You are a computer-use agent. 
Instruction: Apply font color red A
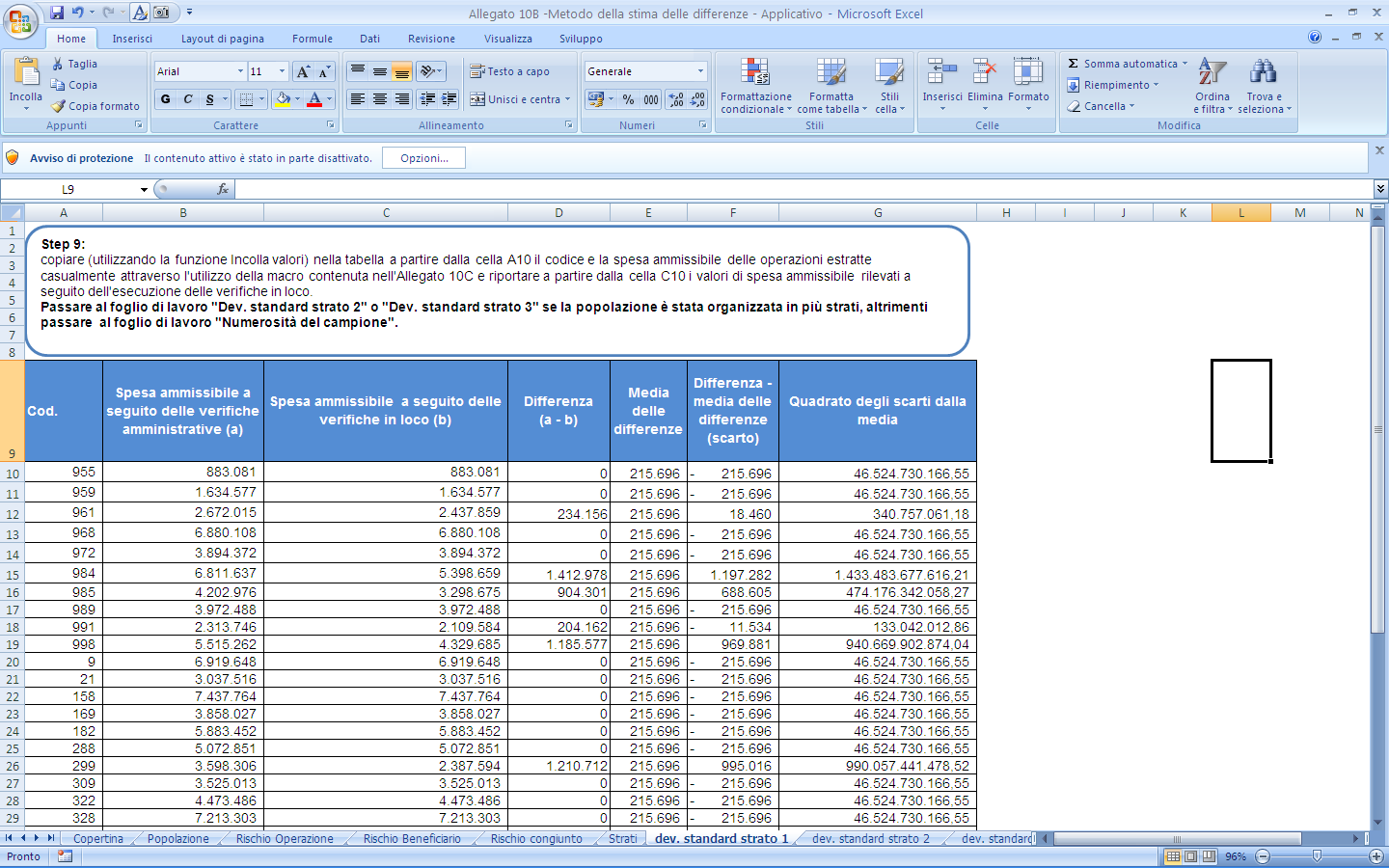point(314,99)
